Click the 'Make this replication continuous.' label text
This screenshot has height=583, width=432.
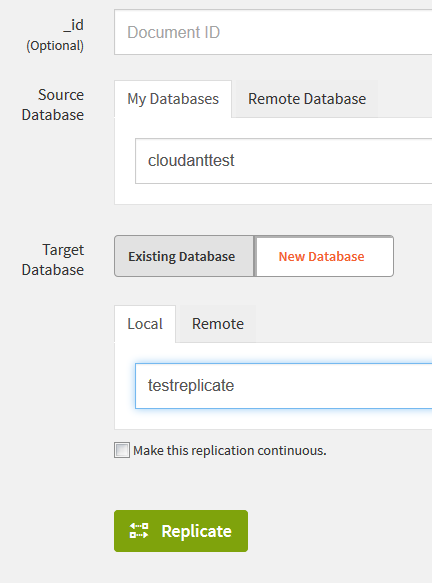click(230, 450)
